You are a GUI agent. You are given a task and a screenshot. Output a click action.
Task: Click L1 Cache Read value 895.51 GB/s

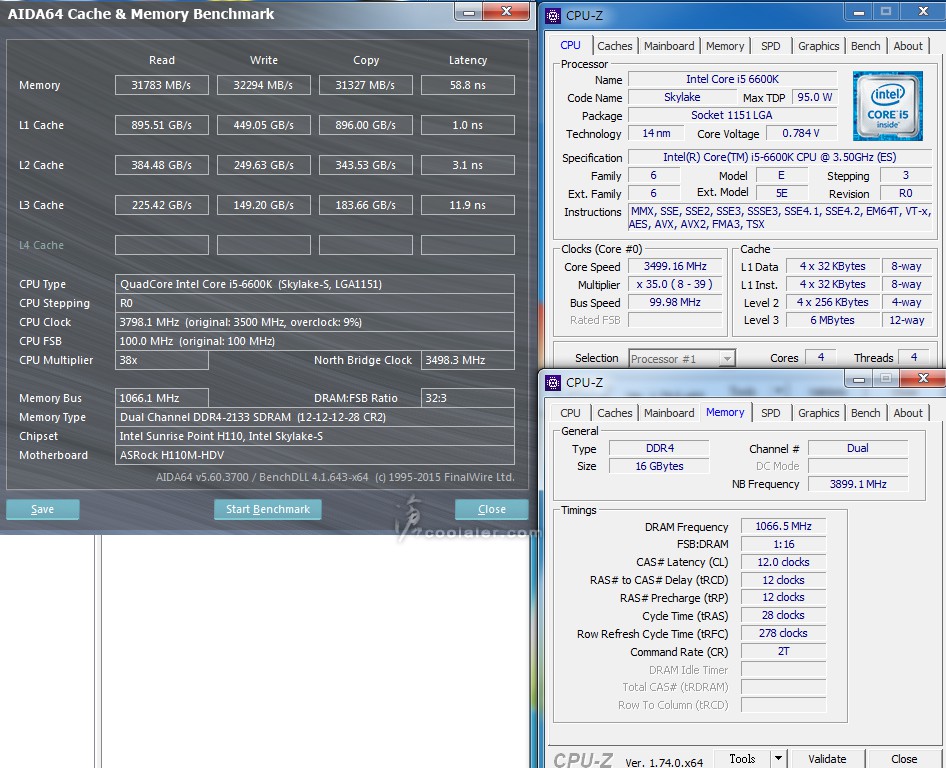tap(162, 125)
